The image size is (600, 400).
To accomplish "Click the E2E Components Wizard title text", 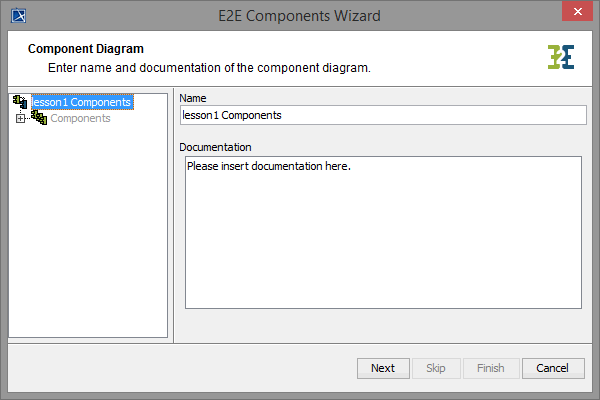I will pos(299,15).
